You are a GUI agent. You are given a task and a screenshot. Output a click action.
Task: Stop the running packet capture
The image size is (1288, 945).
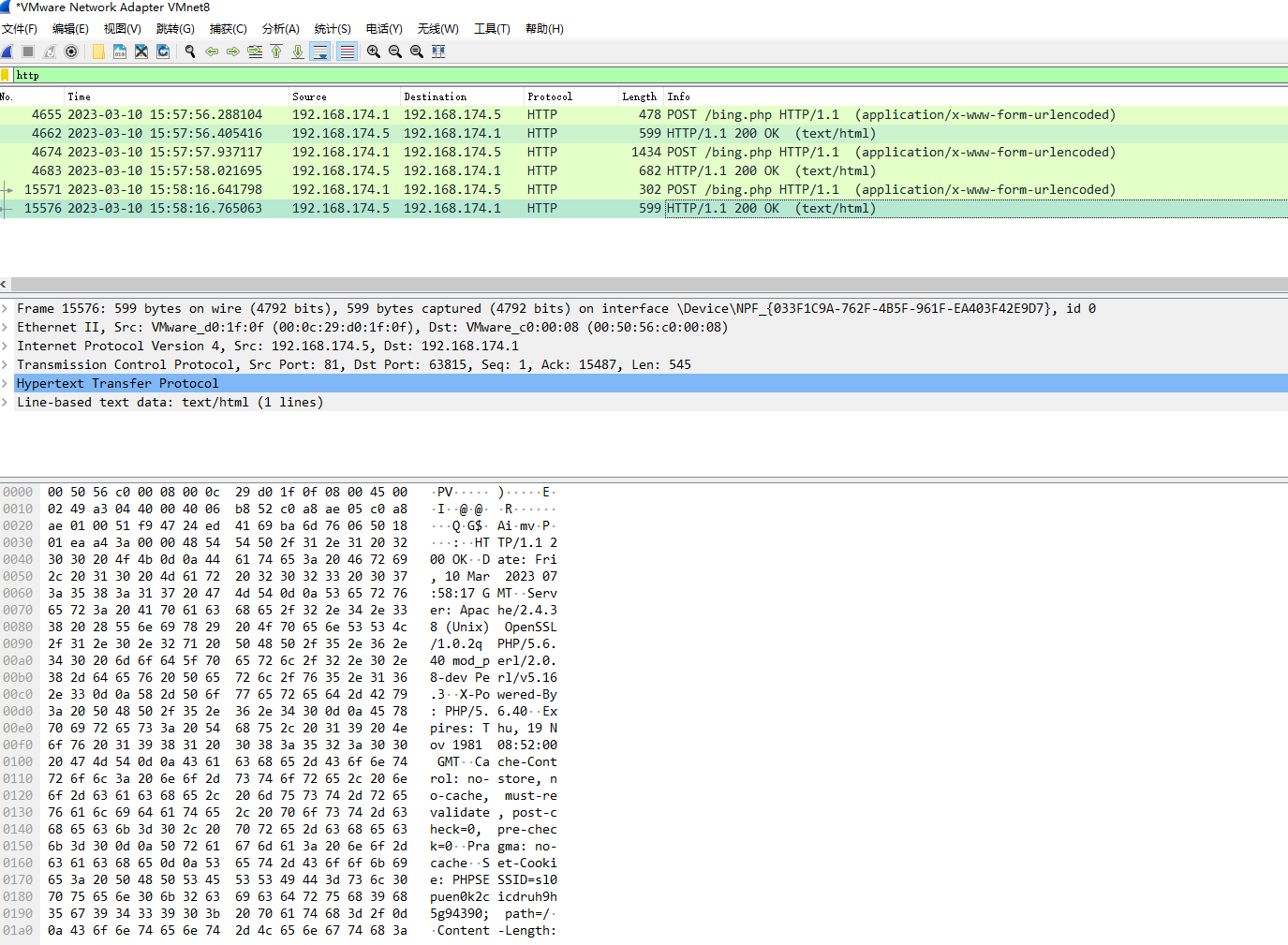coord(28,52)
